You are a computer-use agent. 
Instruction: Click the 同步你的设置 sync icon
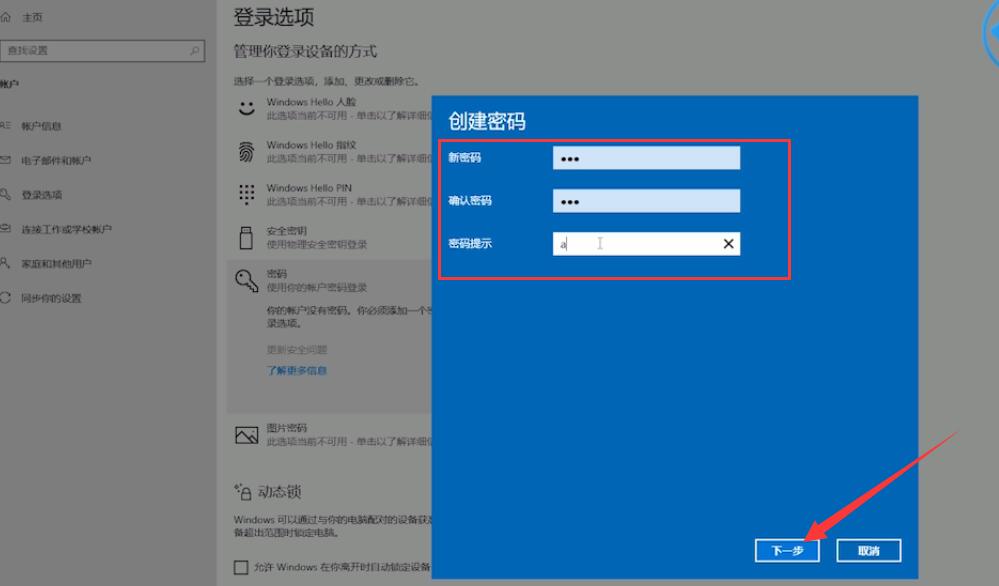(x=5, y=297)
